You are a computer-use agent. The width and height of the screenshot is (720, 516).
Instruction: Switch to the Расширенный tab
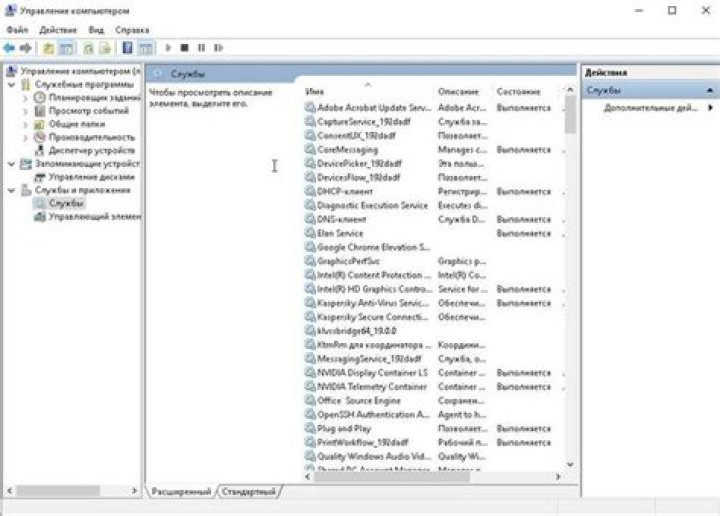point(181,492)
